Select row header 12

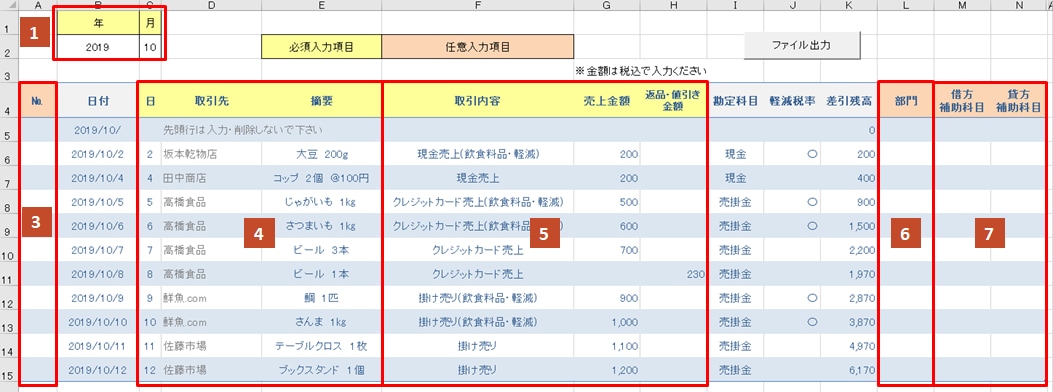[x=9, y=298]
